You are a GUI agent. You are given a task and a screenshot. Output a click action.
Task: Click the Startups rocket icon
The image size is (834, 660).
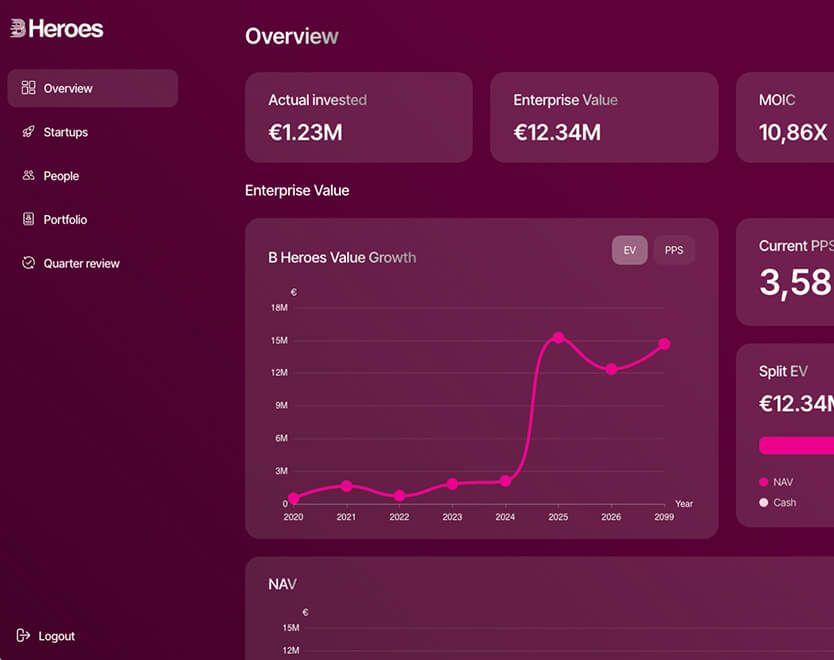click(28, 131)
